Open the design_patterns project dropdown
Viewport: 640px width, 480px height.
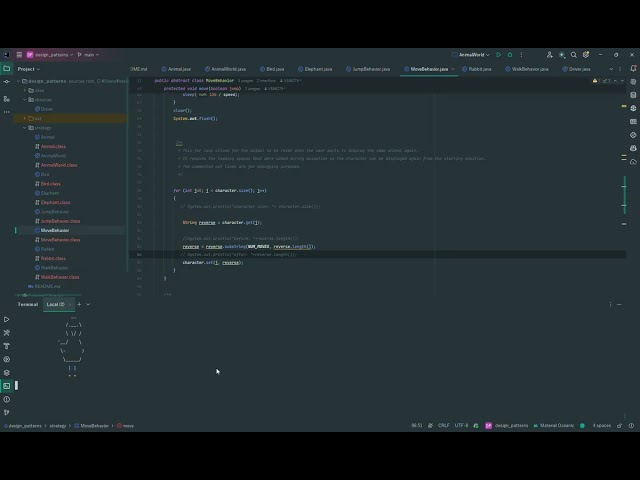[x=50, y=55]
